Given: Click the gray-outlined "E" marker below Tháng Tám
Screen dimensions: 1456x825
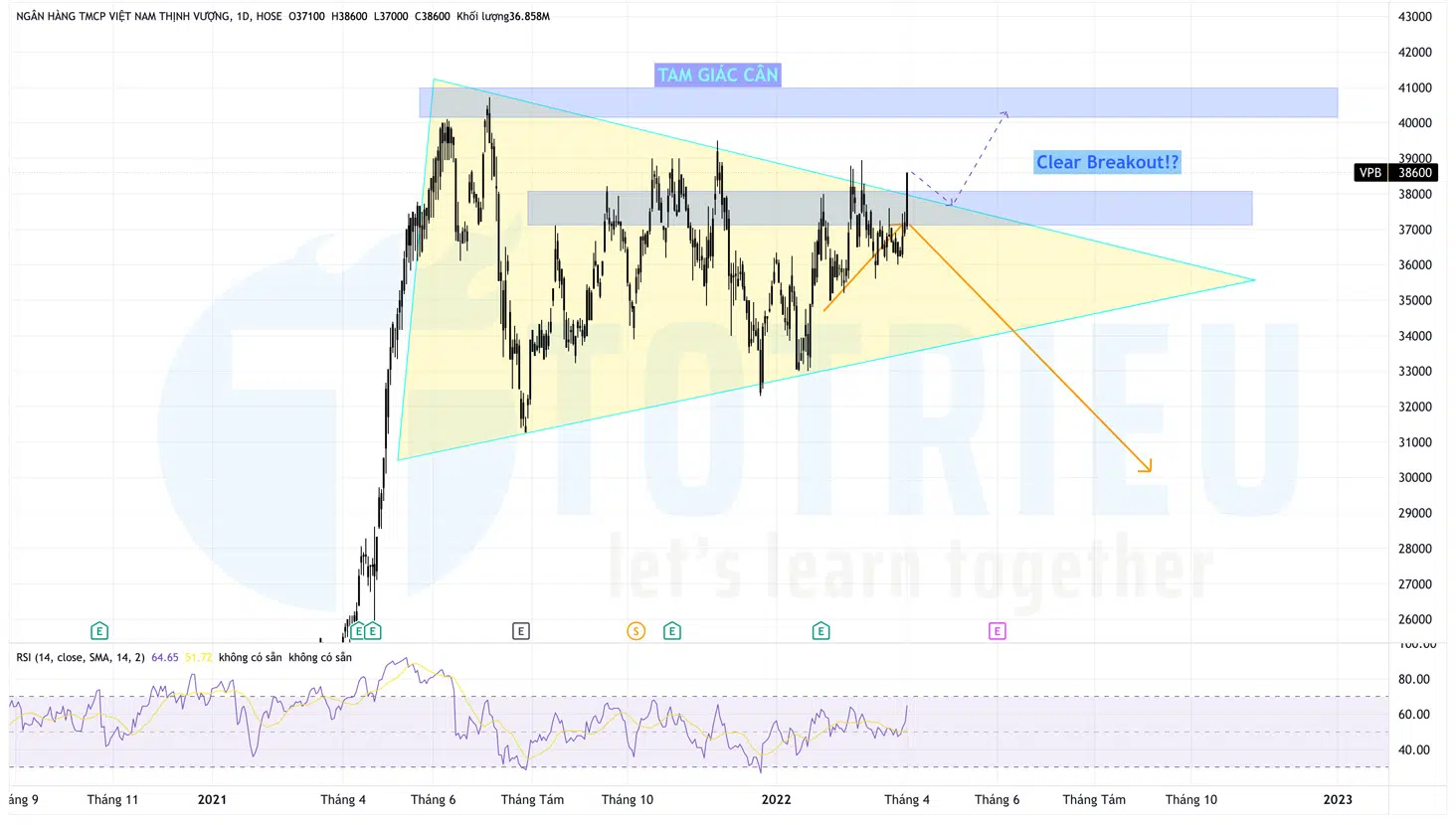Looking at the screenshot, I should click(520, 630).
